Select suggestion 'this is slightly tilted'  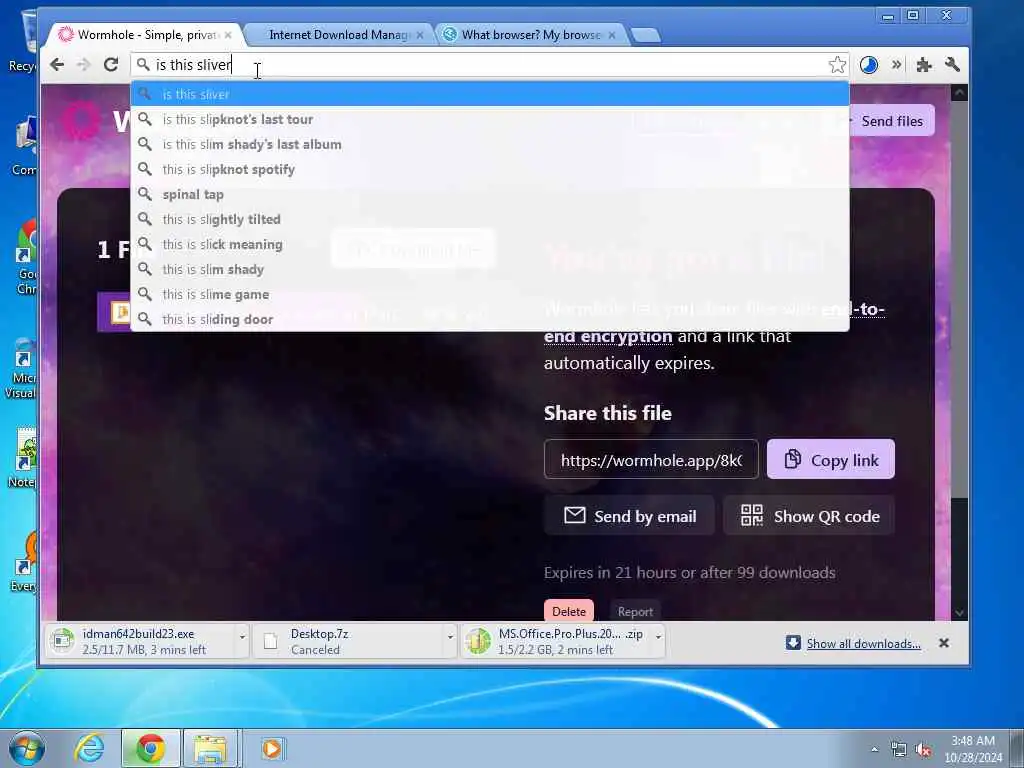point(490,219)
